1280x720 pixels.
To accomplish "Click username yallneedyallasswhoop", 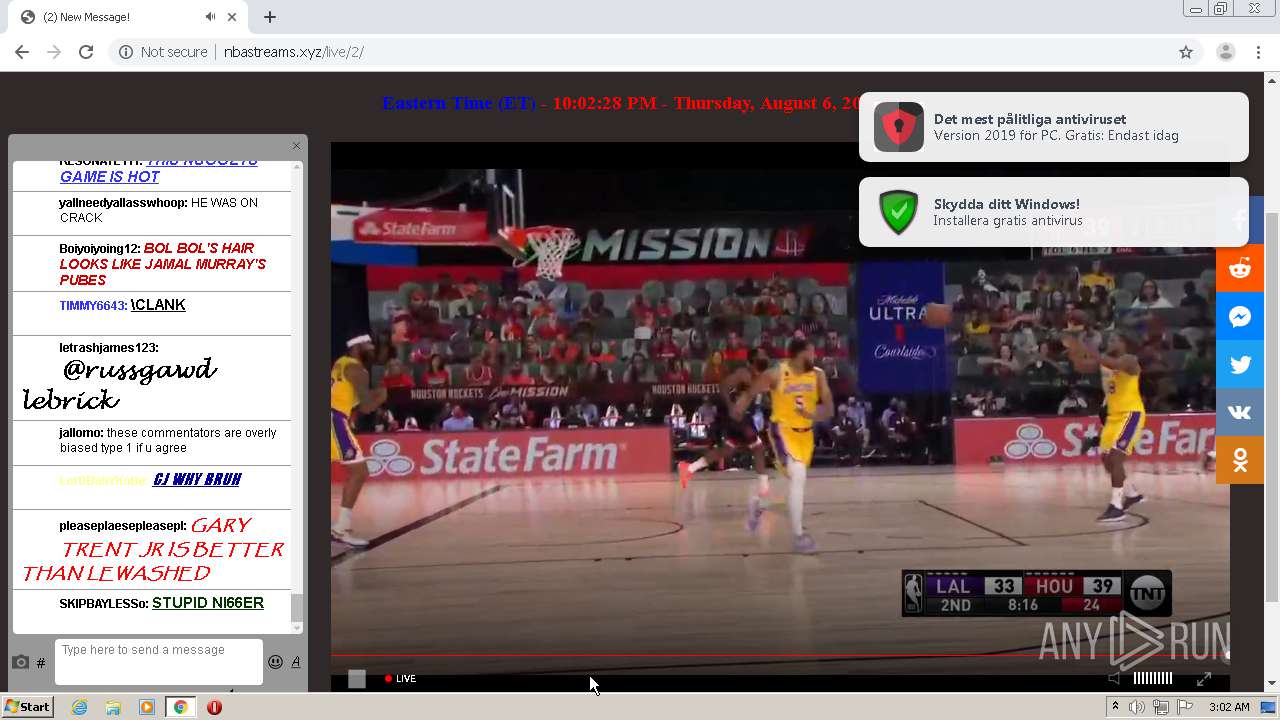I will click(123, 203).
